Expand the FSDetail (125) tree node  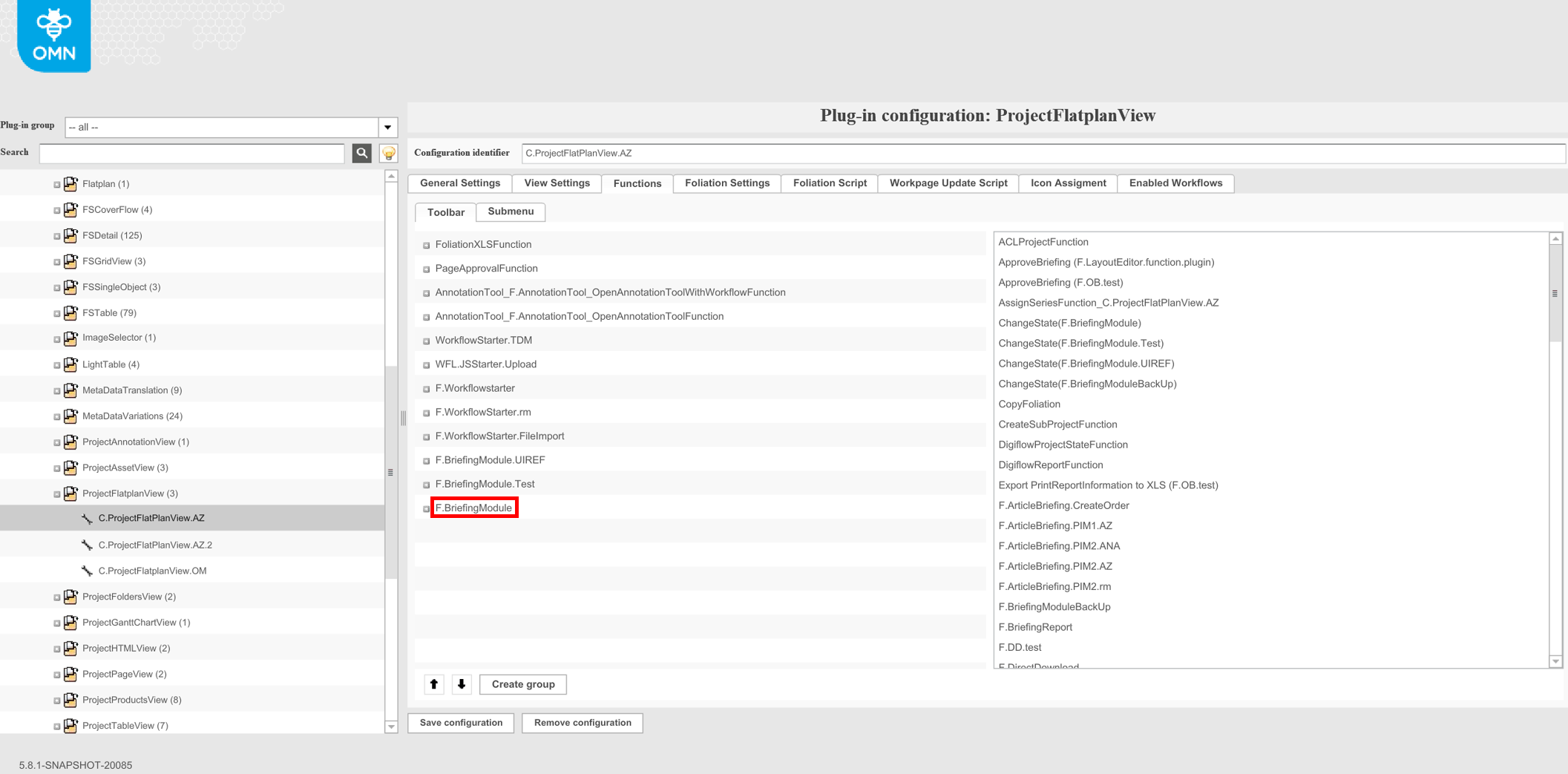pyautogui.click(x=56, y=236)
